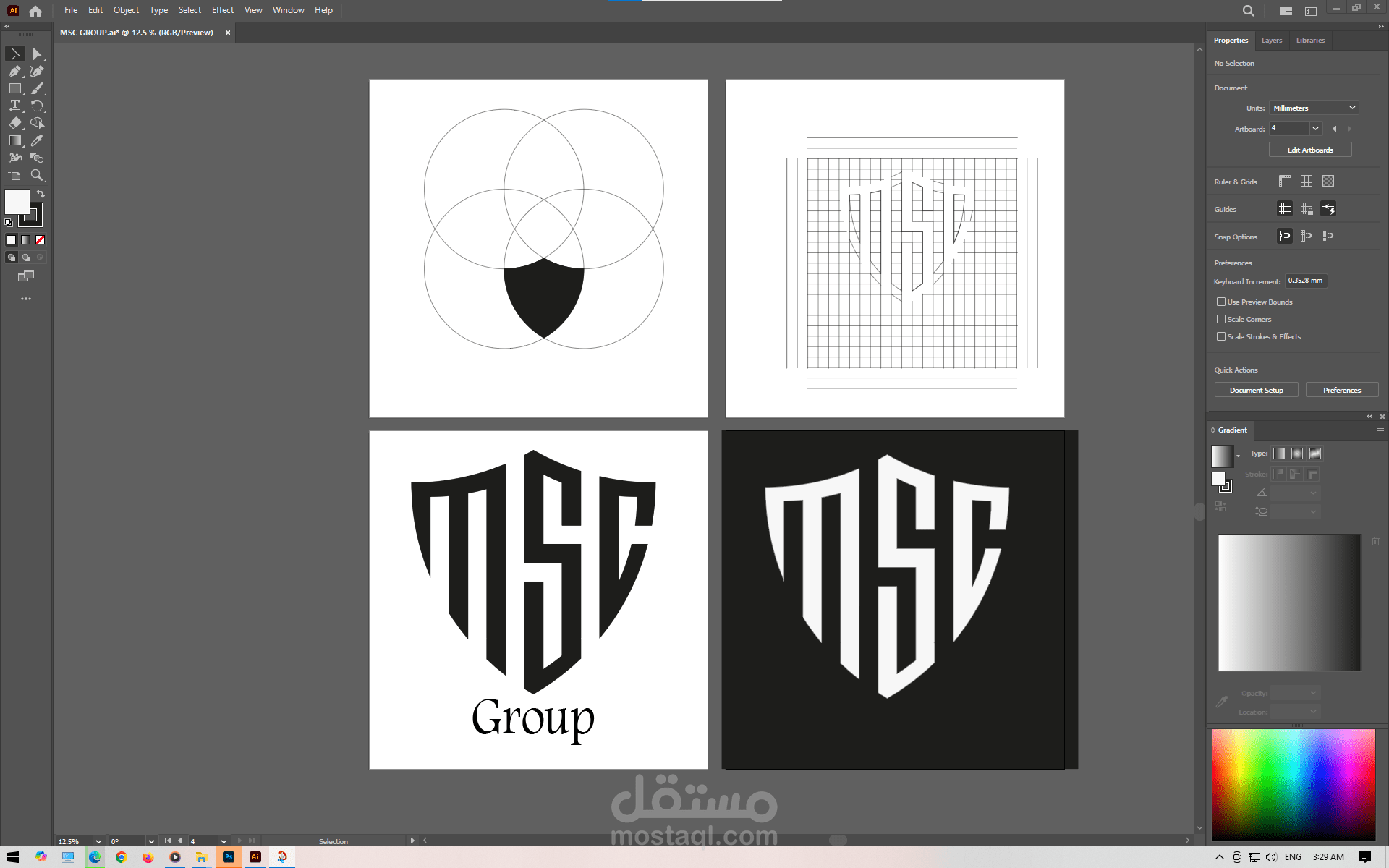1389x868 pixels.
Task: Select the Eyedropper tool
Action: pyautogui.click(x=38, y=140)
